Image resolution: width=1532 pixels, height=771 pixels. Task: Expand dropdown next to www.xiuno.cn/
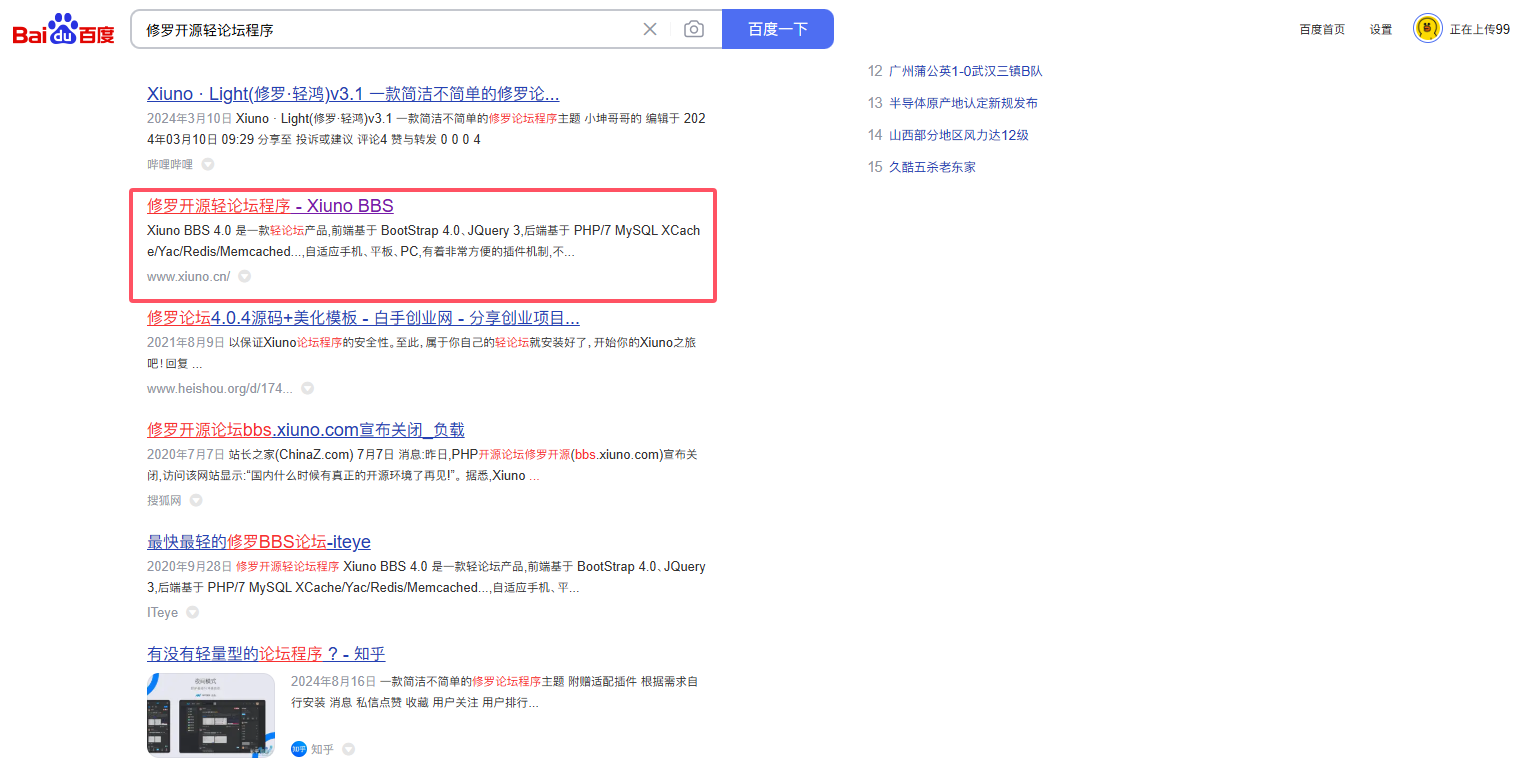click(244, 276)
